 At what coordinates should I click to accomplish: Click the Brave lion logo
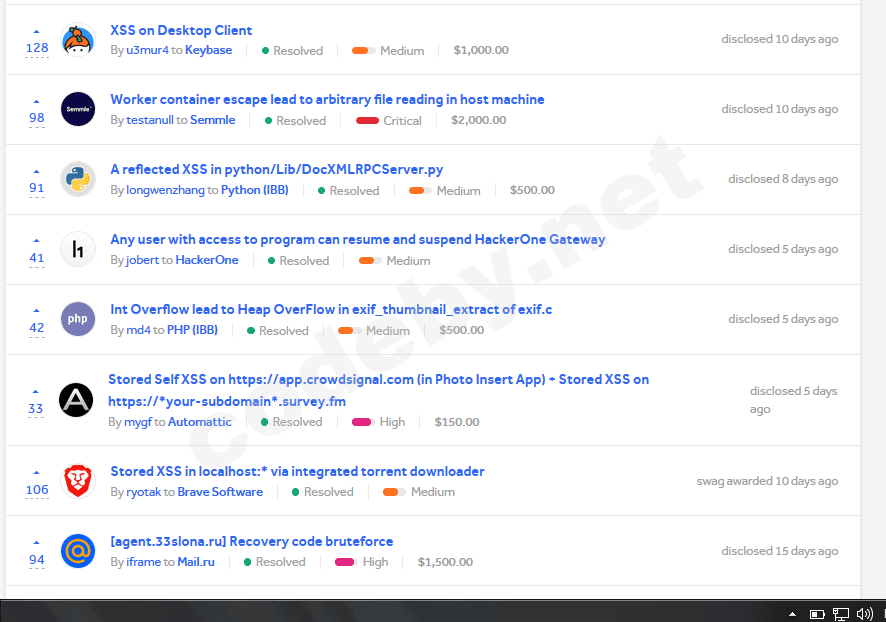(78, 481)
